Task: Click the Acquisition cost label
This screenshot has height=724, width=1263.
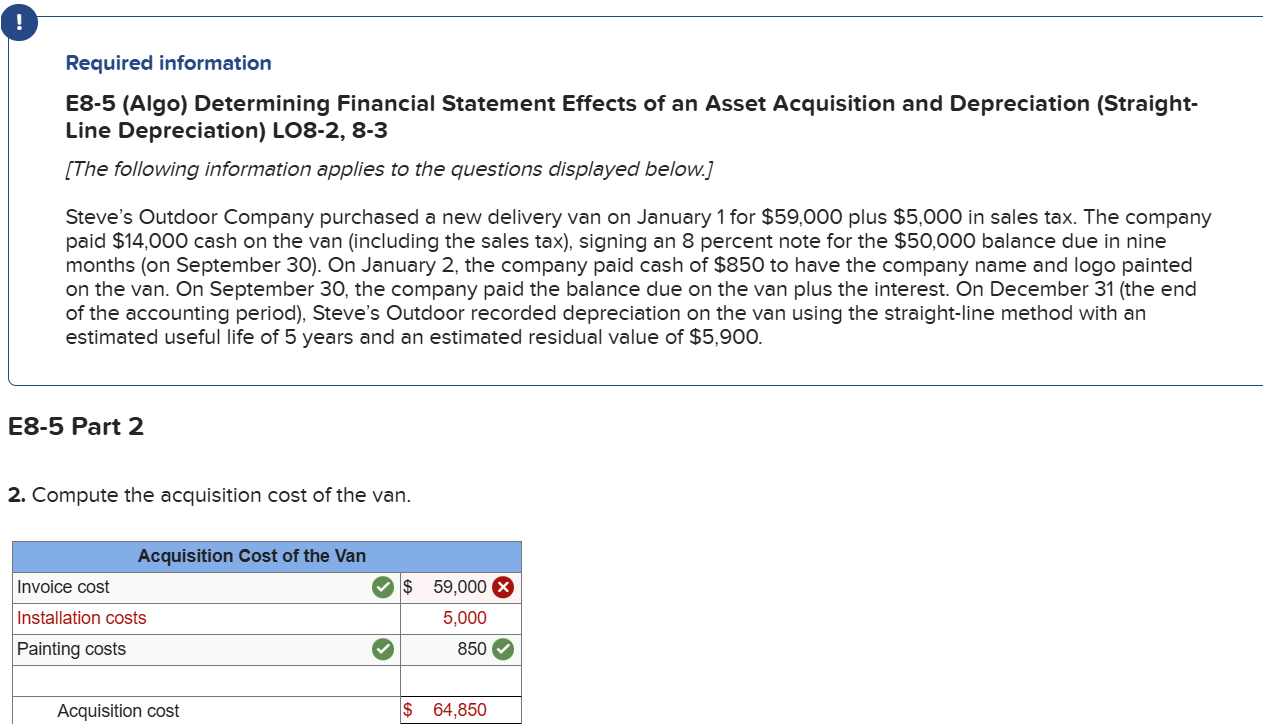Action: click(x=118, y=710)
